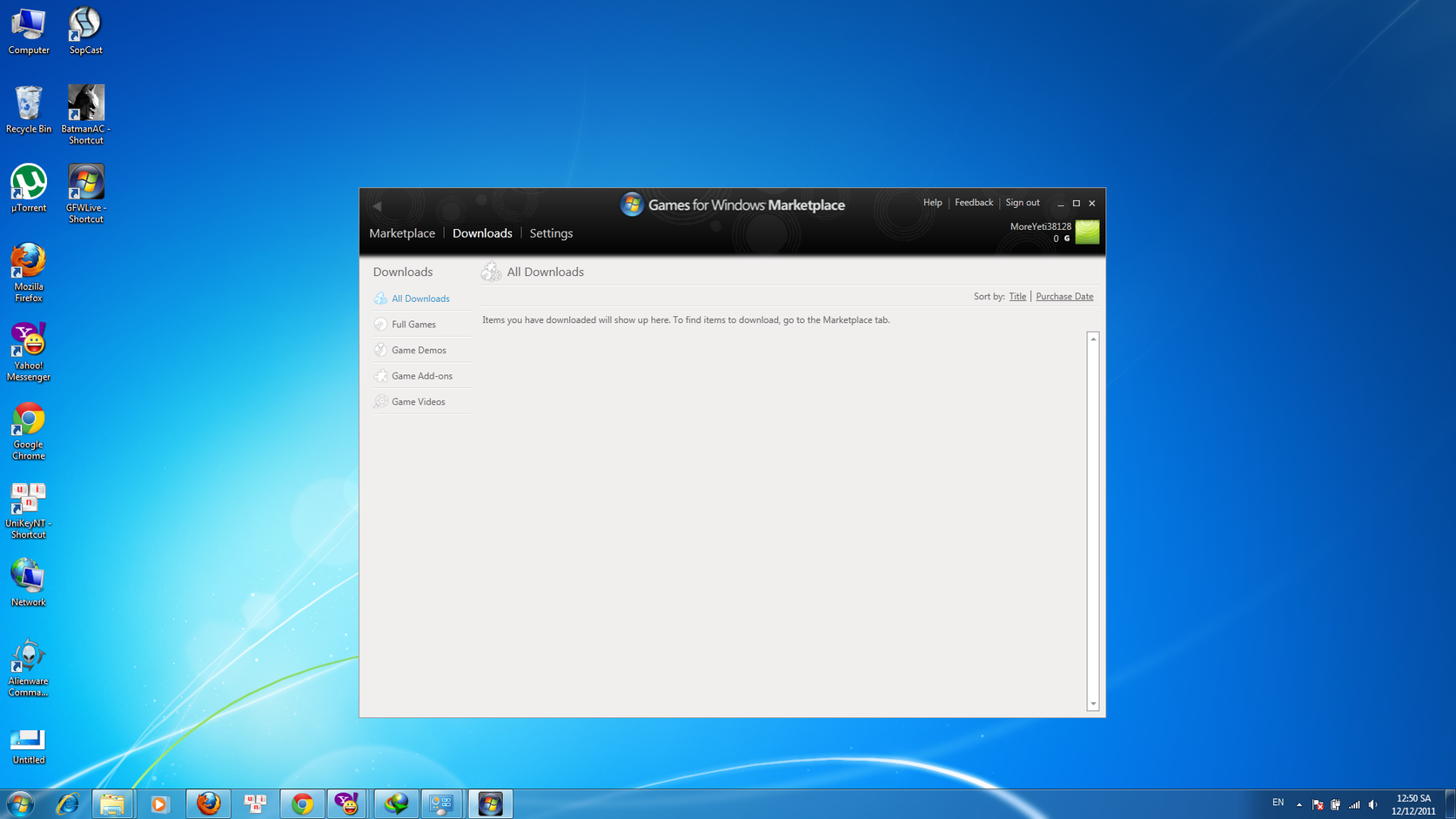Viewport: 1456px width, 819px height.
Task: Select the Mozilla Firefox desktop icon
Action: click(x=29, y=272)
